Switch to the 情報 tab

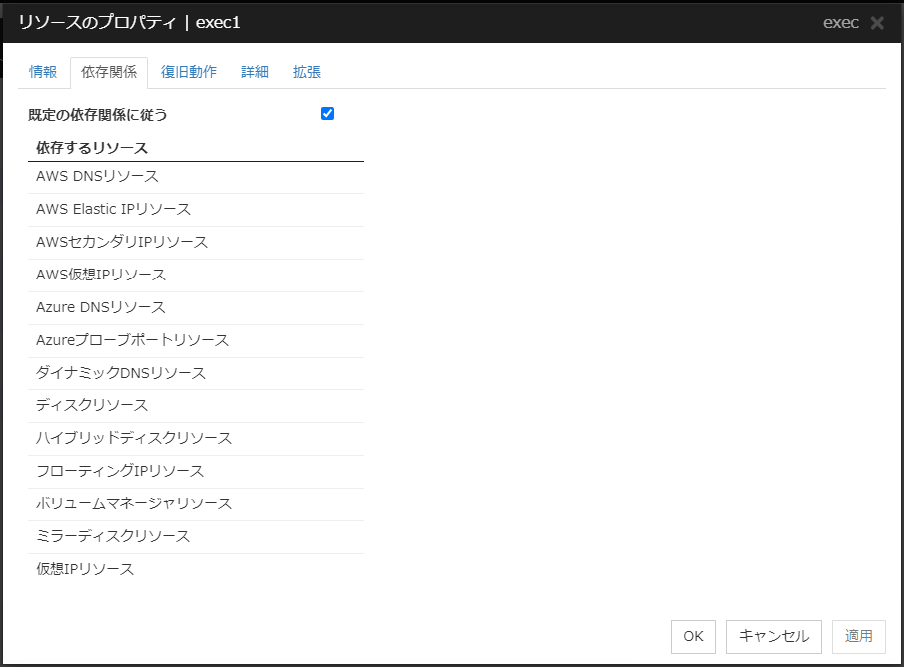coord(43,72)
